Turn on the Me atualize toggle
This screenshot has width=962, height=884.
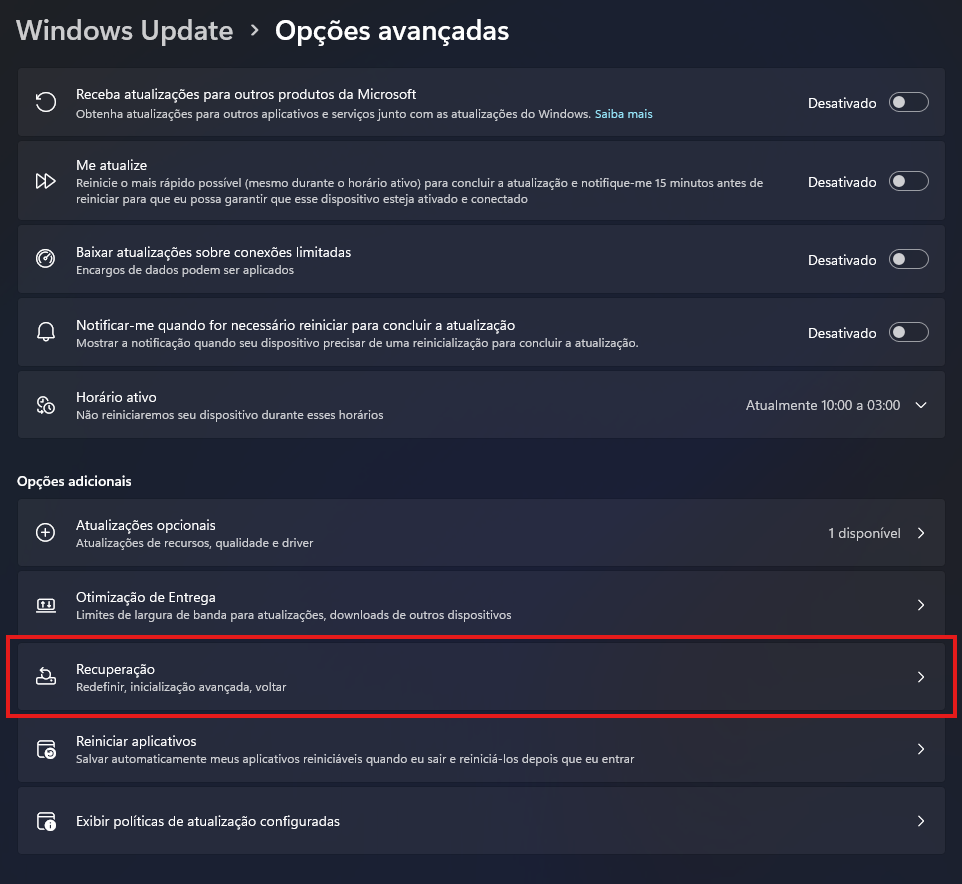click(908, 181)
